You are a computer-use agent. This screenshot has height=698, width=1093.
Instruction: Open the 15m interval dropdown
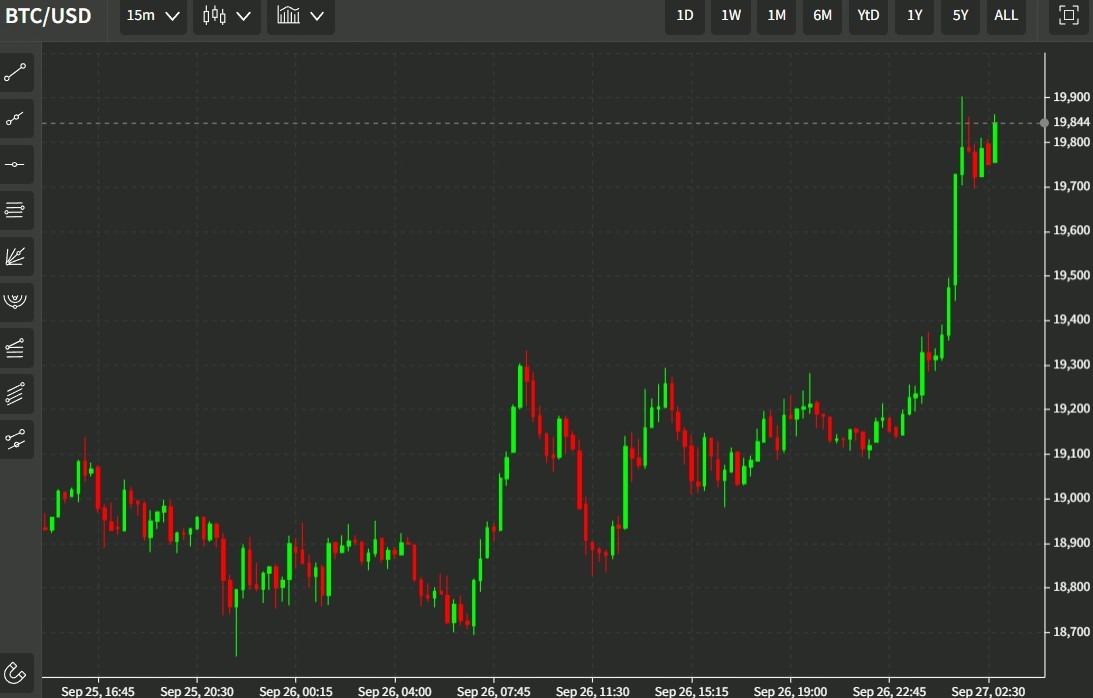click(153, 15)
